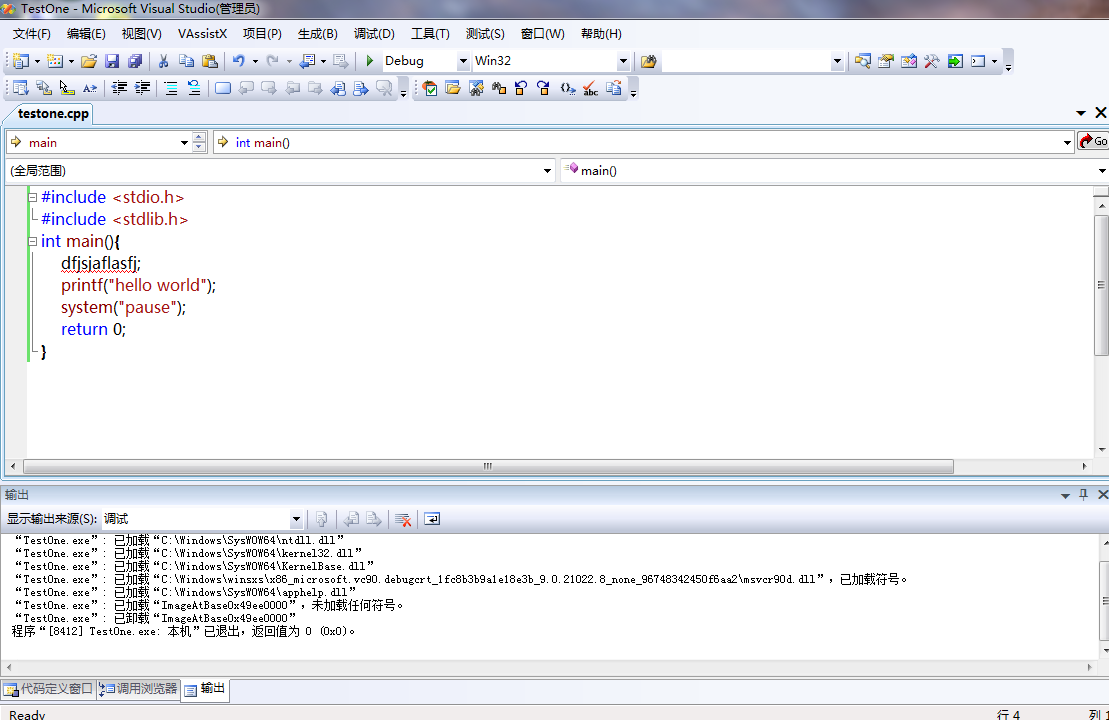This screenshot has height=720, width=1109.
Task: Click the Output panel vertical scrollbar
Action: 1105,600
